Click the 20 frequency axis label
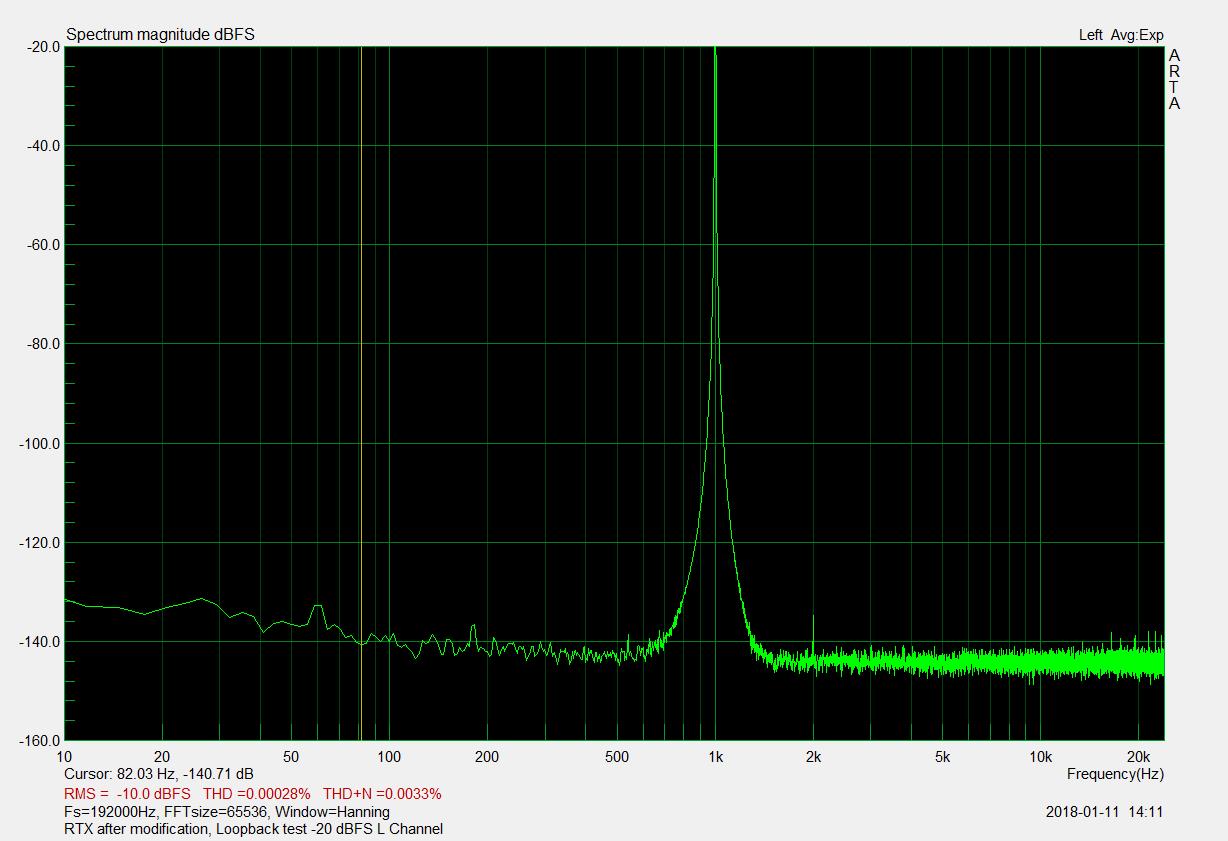 pyautogui.click(x=162, y=757)
